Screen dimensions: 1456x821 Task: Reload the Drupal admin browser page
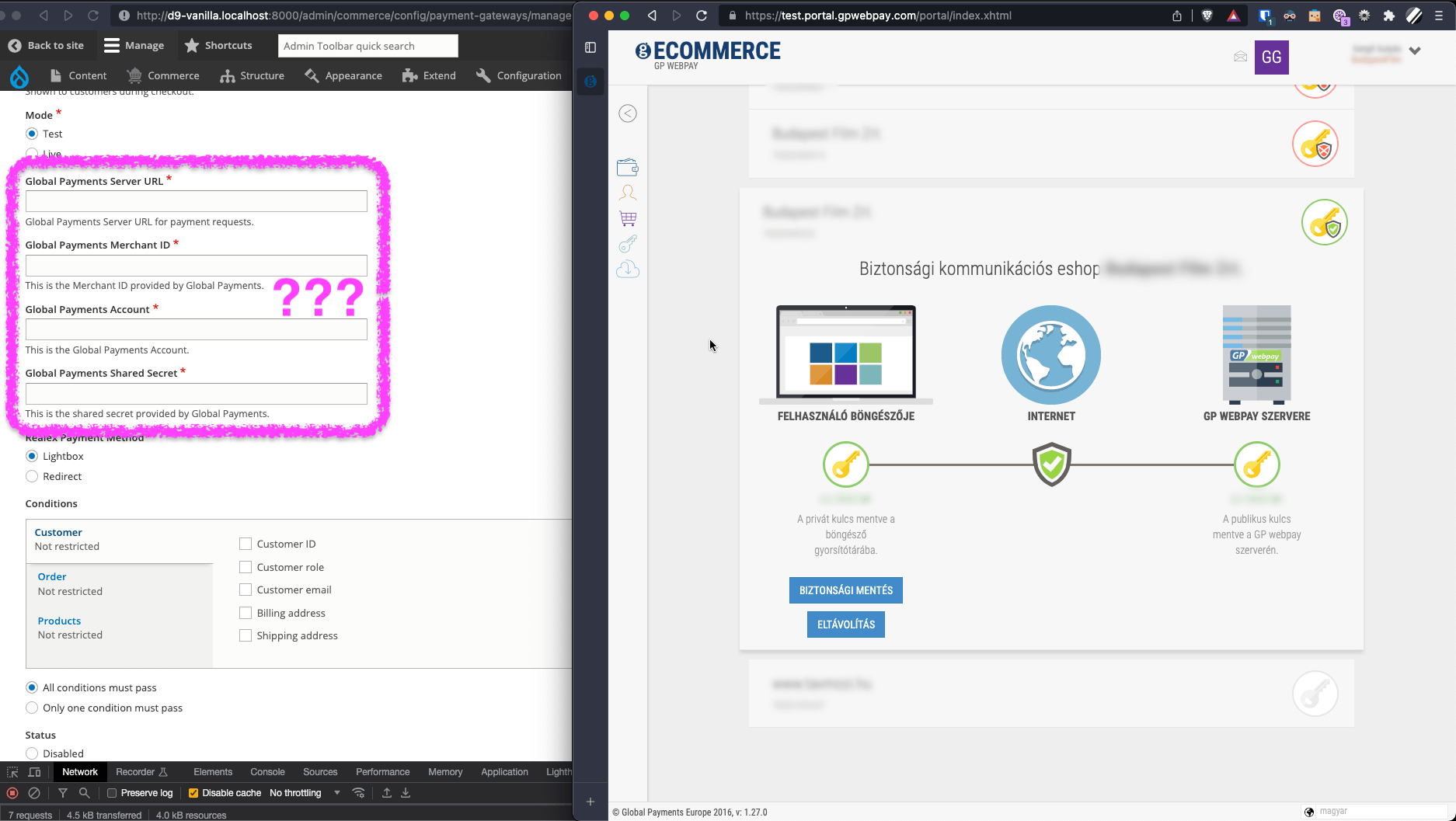click(x=93, y=16)
